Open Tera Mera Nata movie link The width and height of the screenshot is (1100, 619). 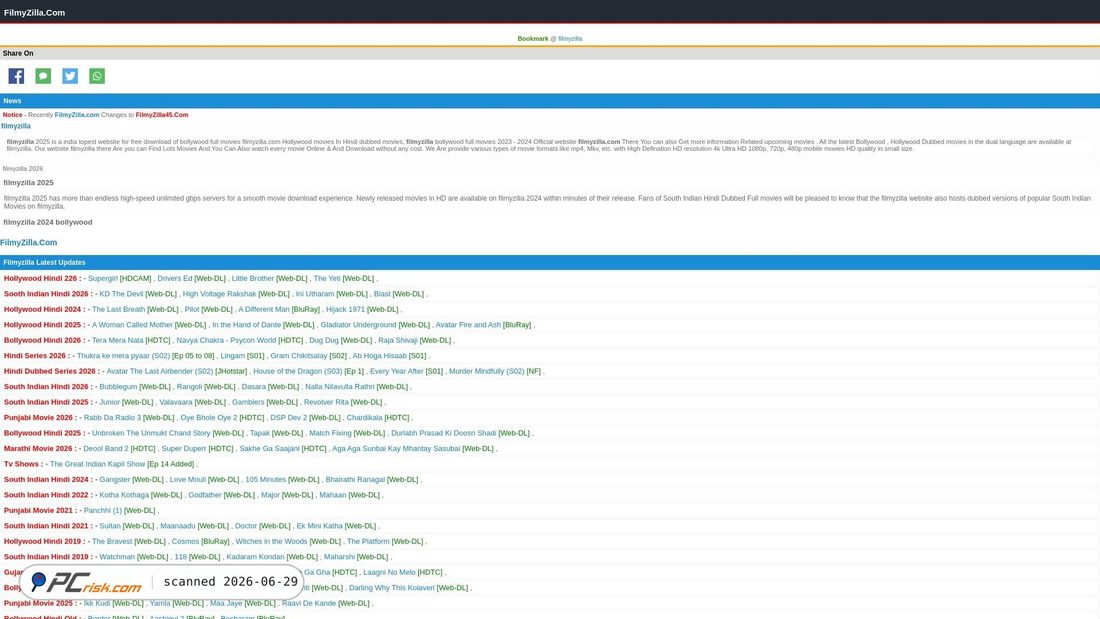coord(118,340)
